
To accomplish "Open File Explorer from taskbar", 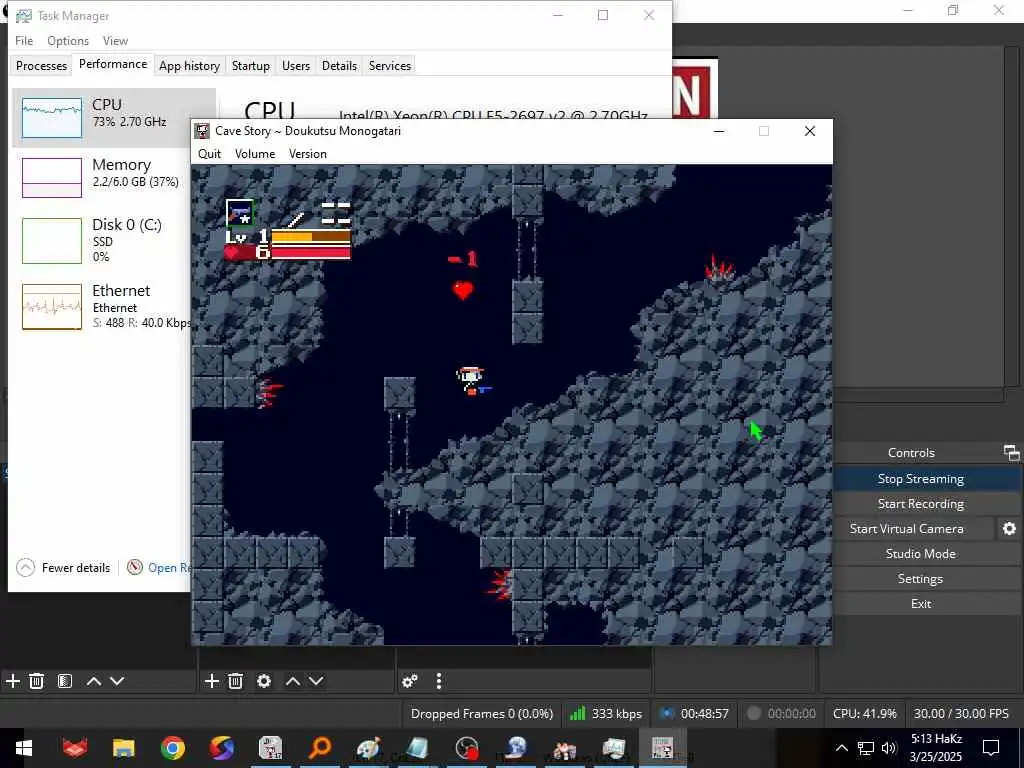I will [123, 748].
